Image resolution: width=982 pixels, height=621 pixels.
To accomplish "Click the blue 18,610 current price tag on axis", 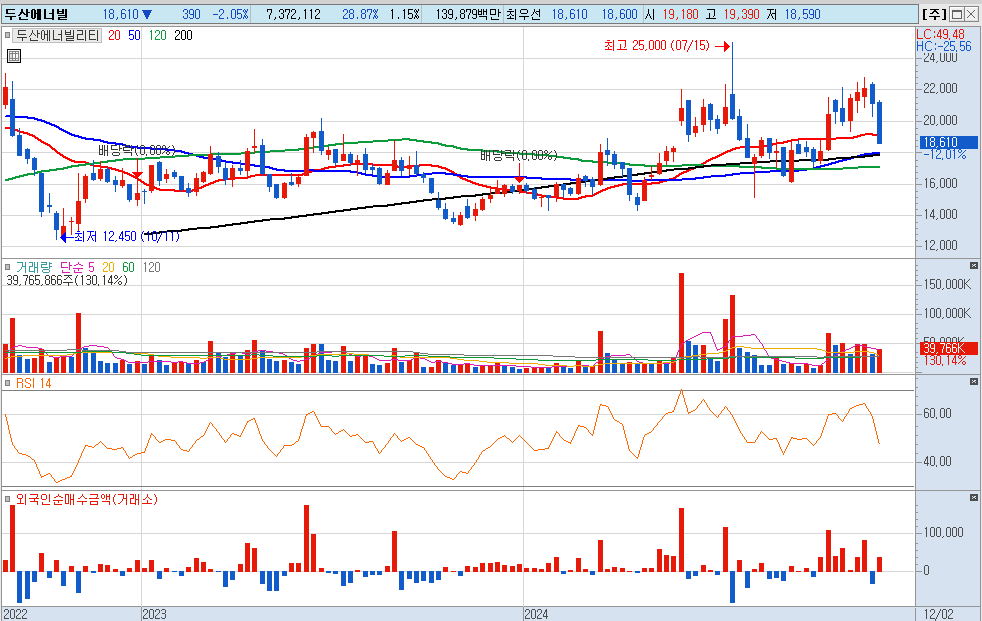I will pos(948,142).
